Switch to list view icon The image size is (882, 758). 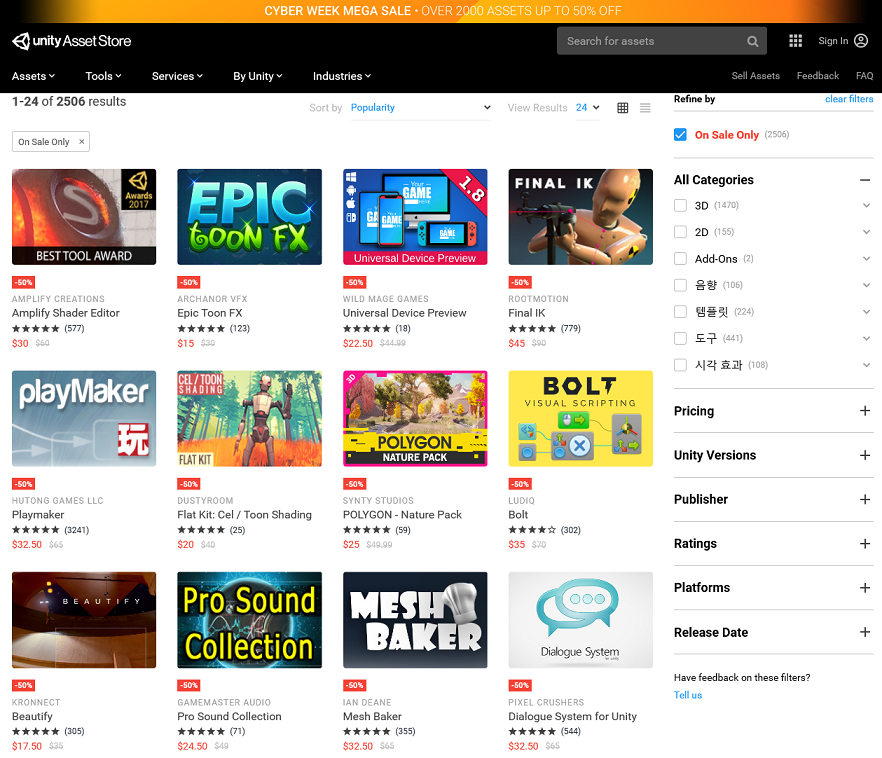coord(645,108)
